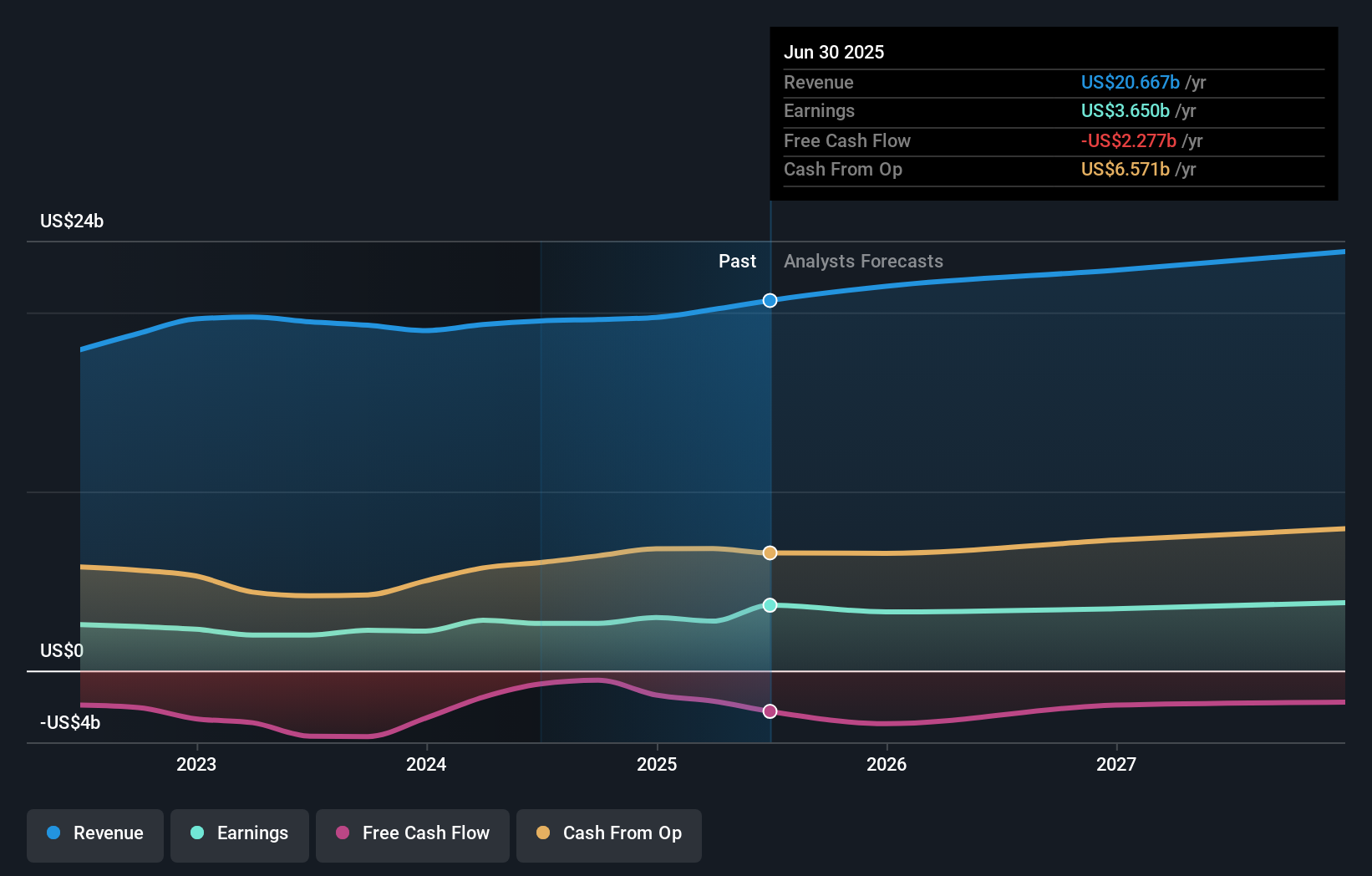Expand the Free Cash Flow legend chip
The image size is (1372, 876).
[412, 833]
